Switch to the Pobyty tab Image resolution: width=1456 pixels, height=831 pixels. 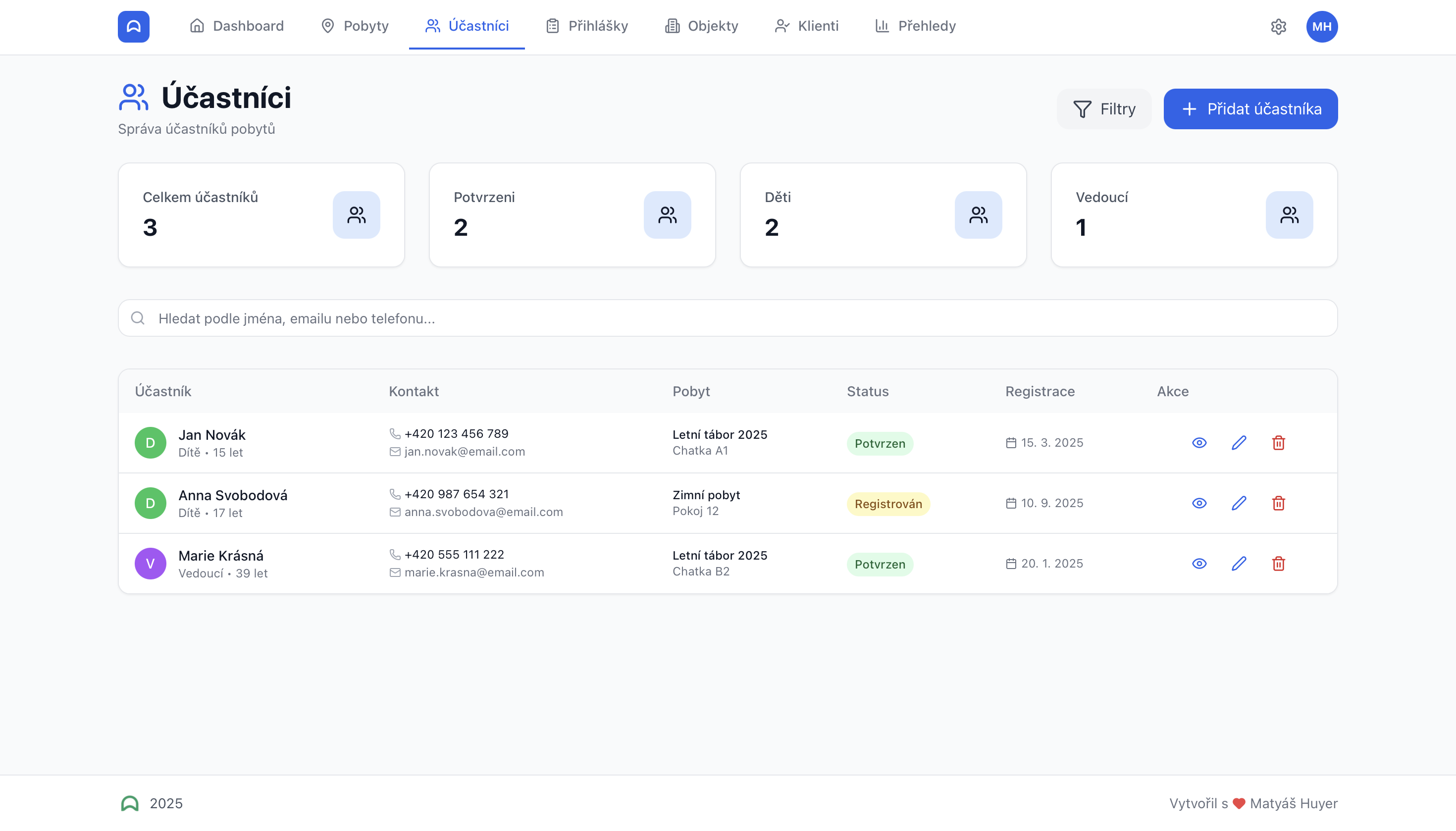pyautogui.click(x=355, y=26)
